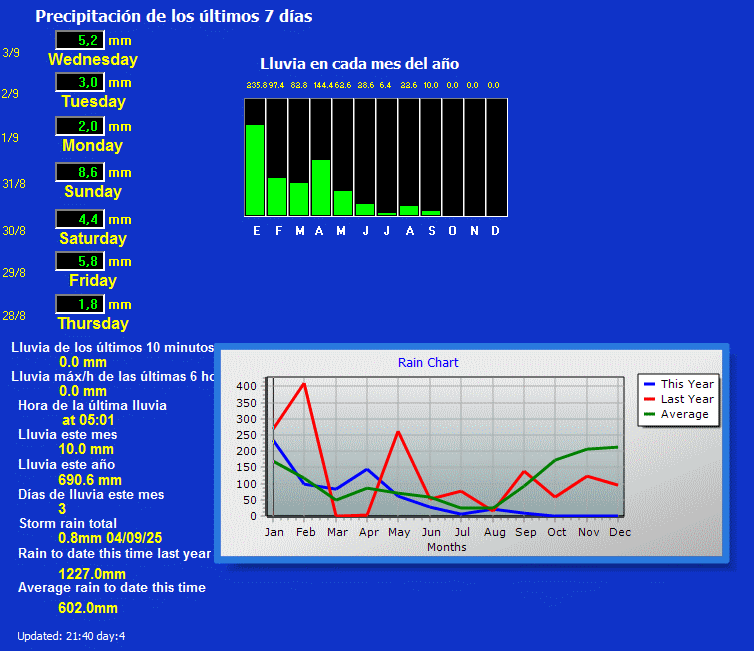This screenshot has height=651, width=754.
Task: Click the 'Lluvia en cada mes del año' title
Action: (360, 64)
